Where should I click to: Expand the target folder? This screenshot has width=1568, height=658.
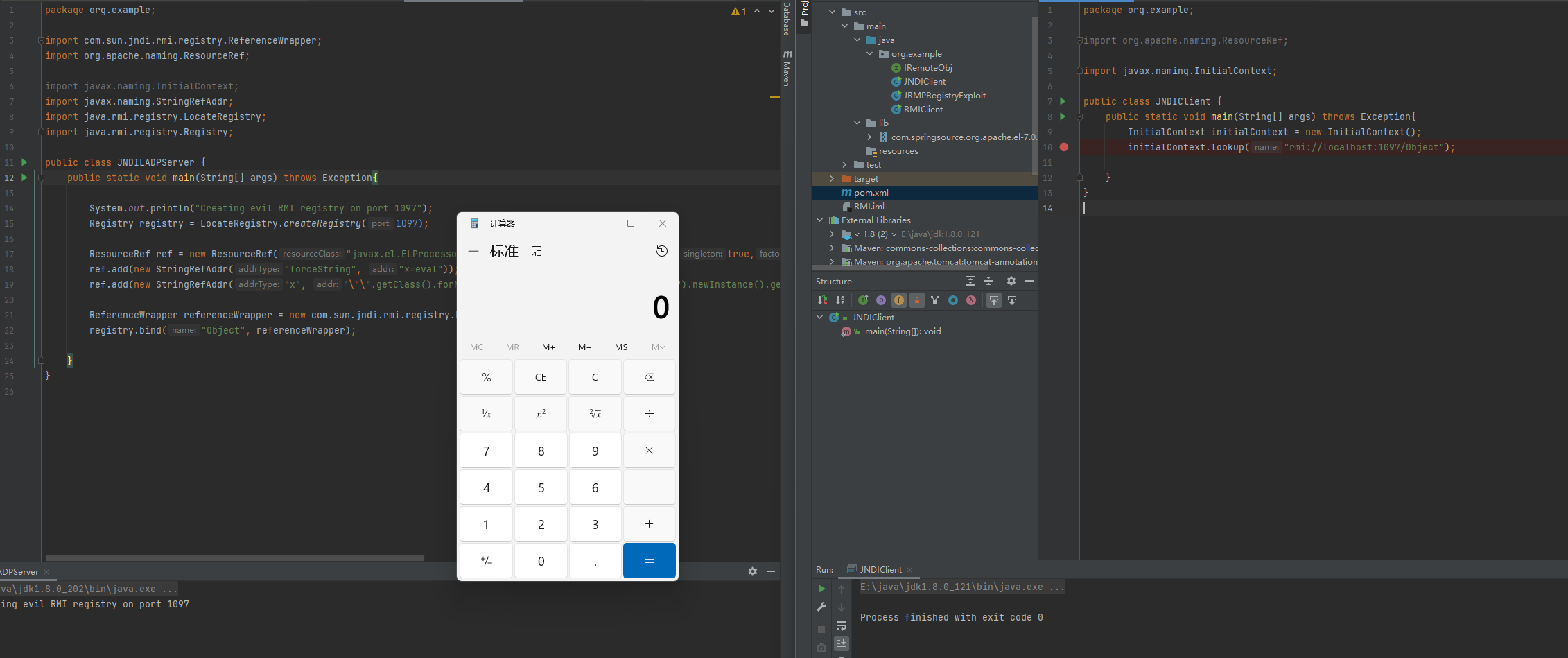click(x=833, y=178)
